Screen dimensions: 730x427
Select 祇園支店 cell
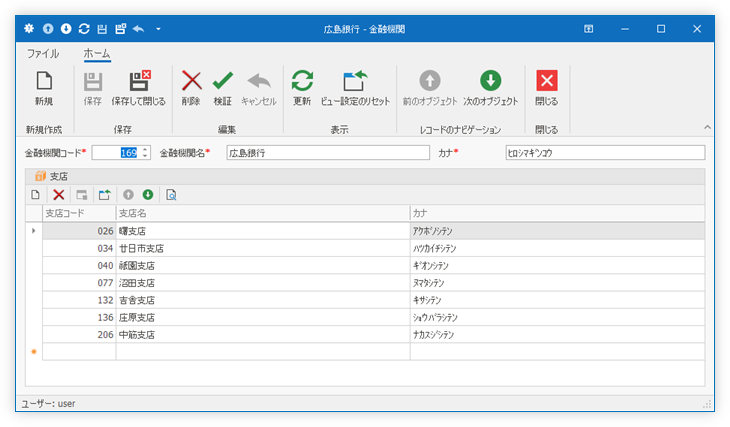263,265
